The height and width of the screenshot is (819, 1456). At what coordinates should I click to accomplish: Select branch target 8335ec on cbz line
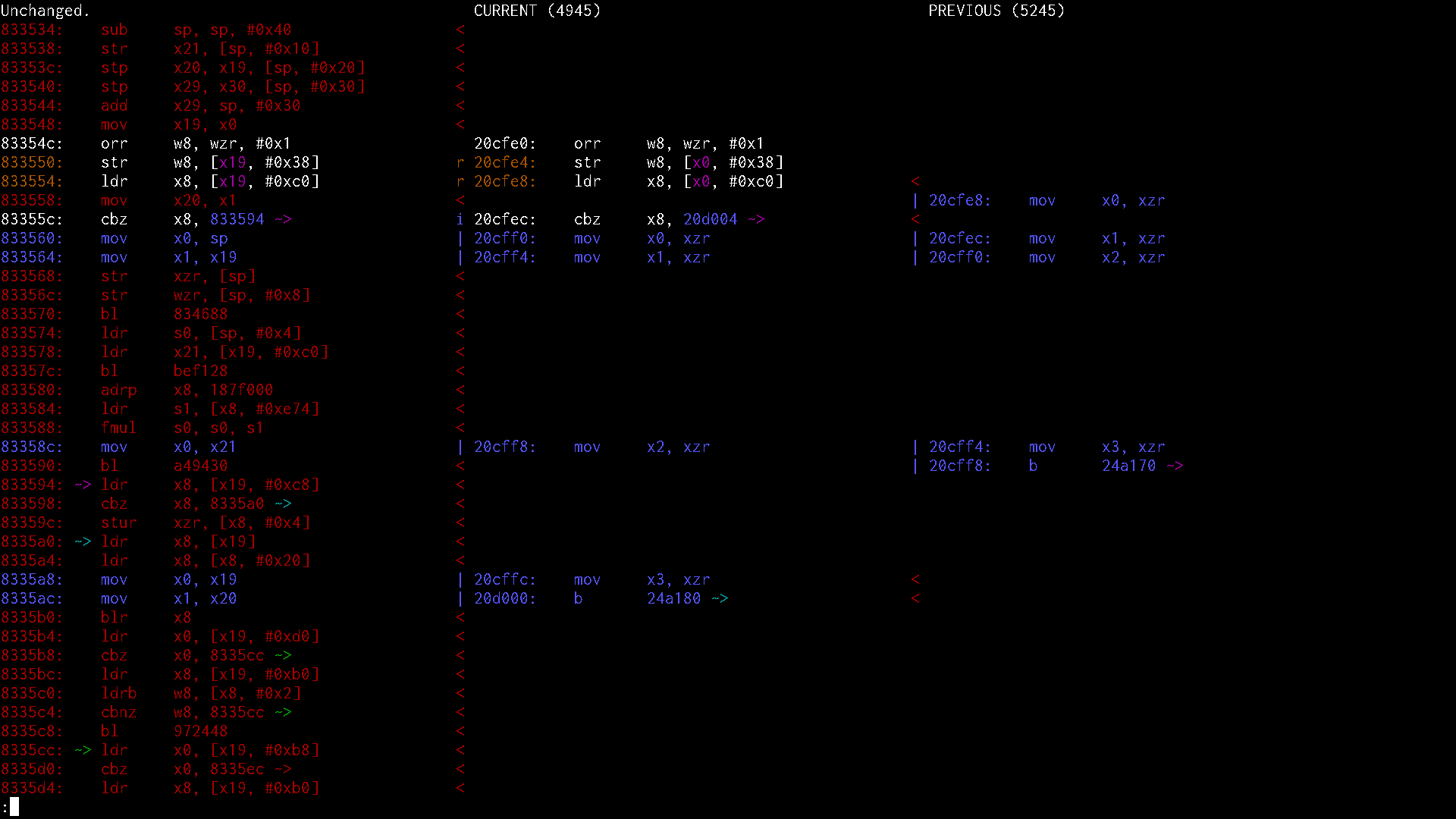click(x=237, y=769)
